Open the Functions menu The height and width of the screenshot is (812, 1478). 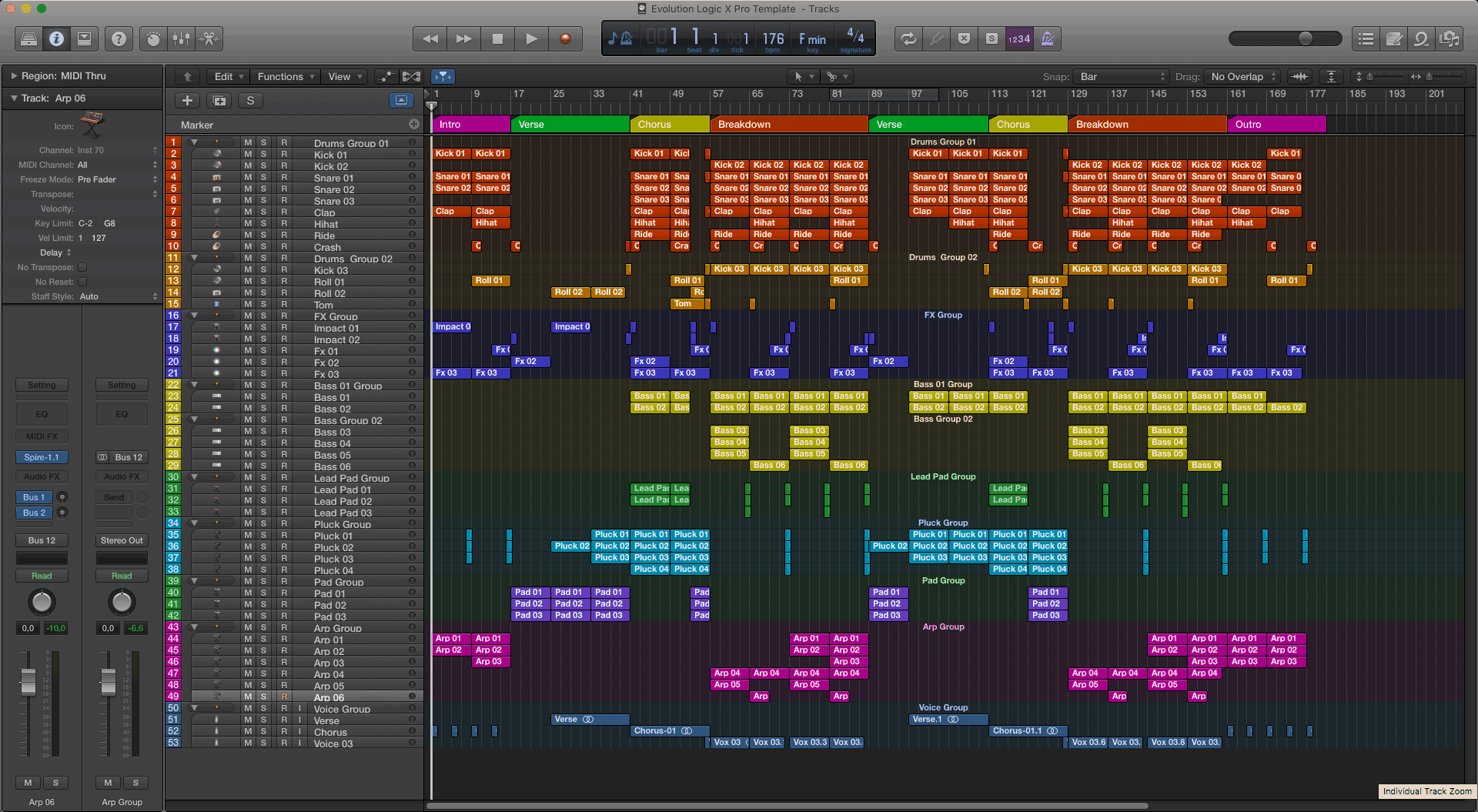coord(285,76)
